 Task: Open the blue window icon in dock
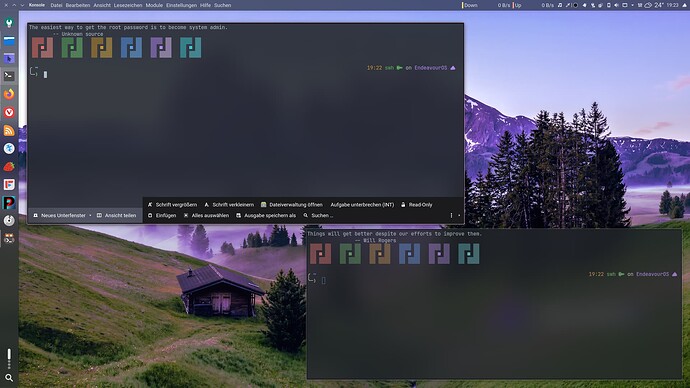point(9,40)
